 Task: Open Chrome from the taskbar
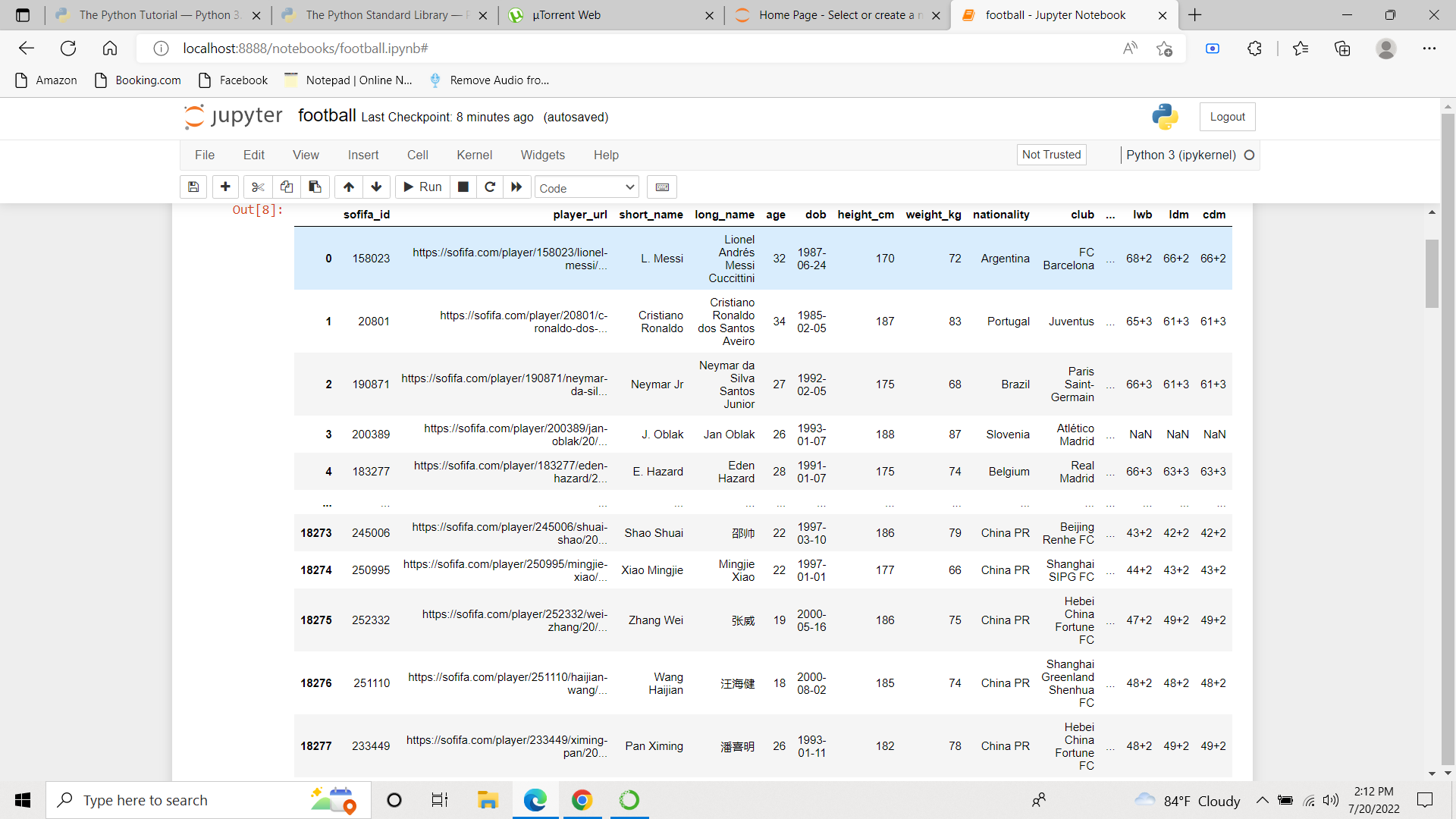point(582,799)
